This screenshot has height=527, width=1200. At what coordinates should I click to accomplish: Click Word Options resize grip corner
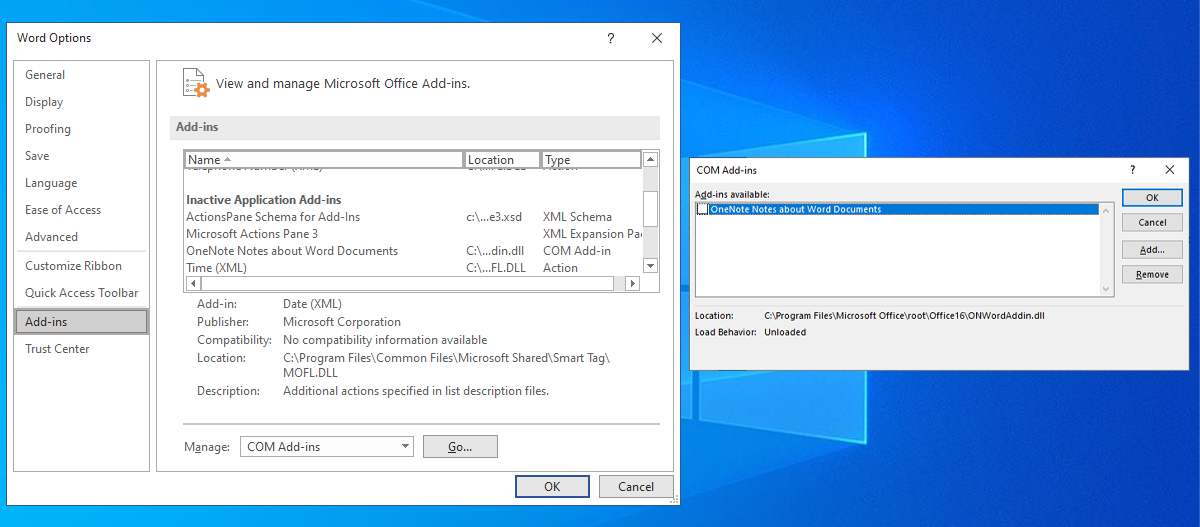point(673,498)
